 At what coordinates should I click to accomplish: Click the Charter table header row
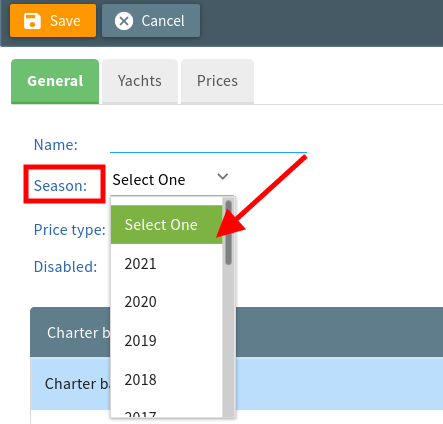(237, 332)
